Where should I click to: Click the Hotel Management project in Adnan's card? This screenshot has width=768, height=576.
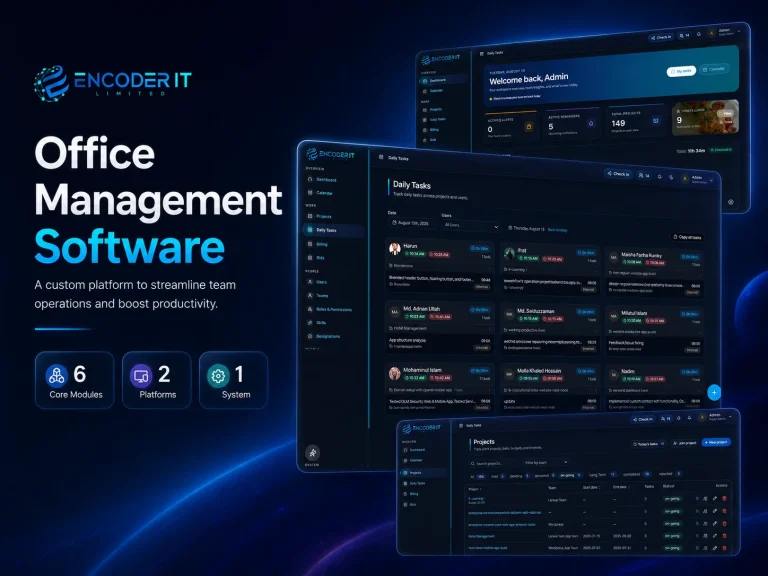pos(410,328)
